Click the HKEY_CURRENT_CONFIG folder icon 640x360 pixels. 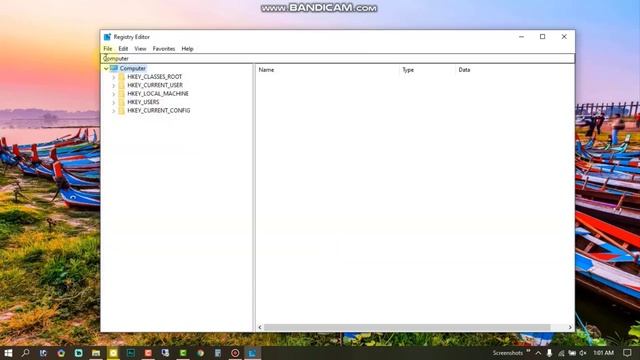[x=122, y=111]
